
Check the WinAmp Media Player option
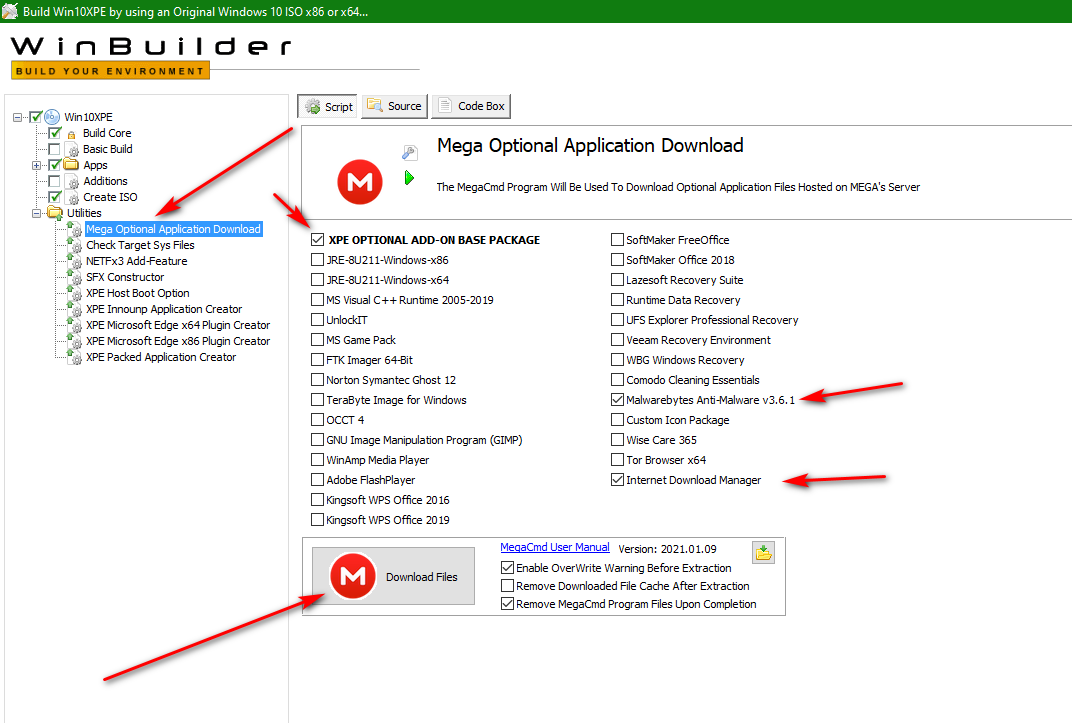click(317, 460)
